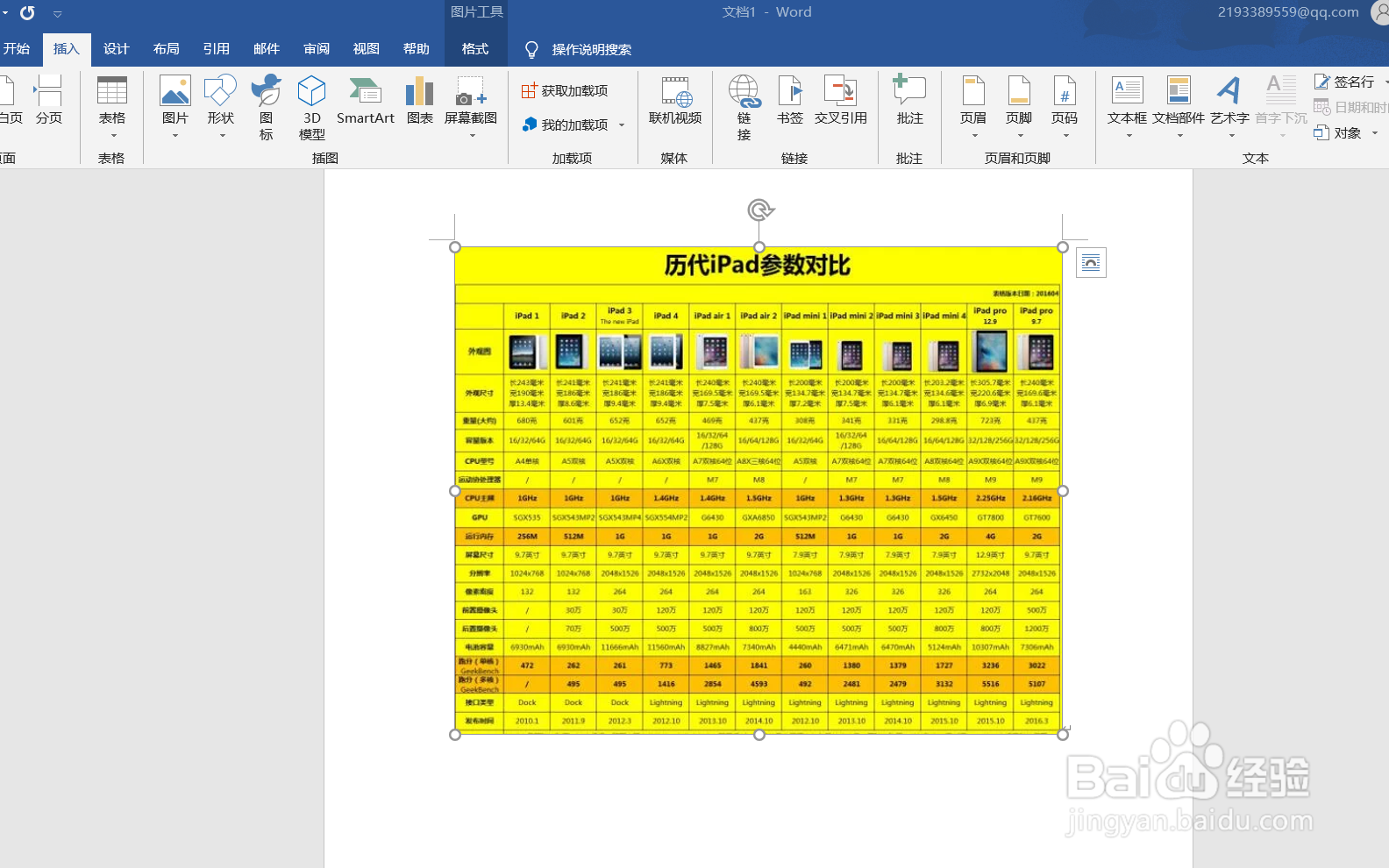Open SmartArt graphic dialog
The width and height of the screenshot is (1389, 868).
point(366,100)
